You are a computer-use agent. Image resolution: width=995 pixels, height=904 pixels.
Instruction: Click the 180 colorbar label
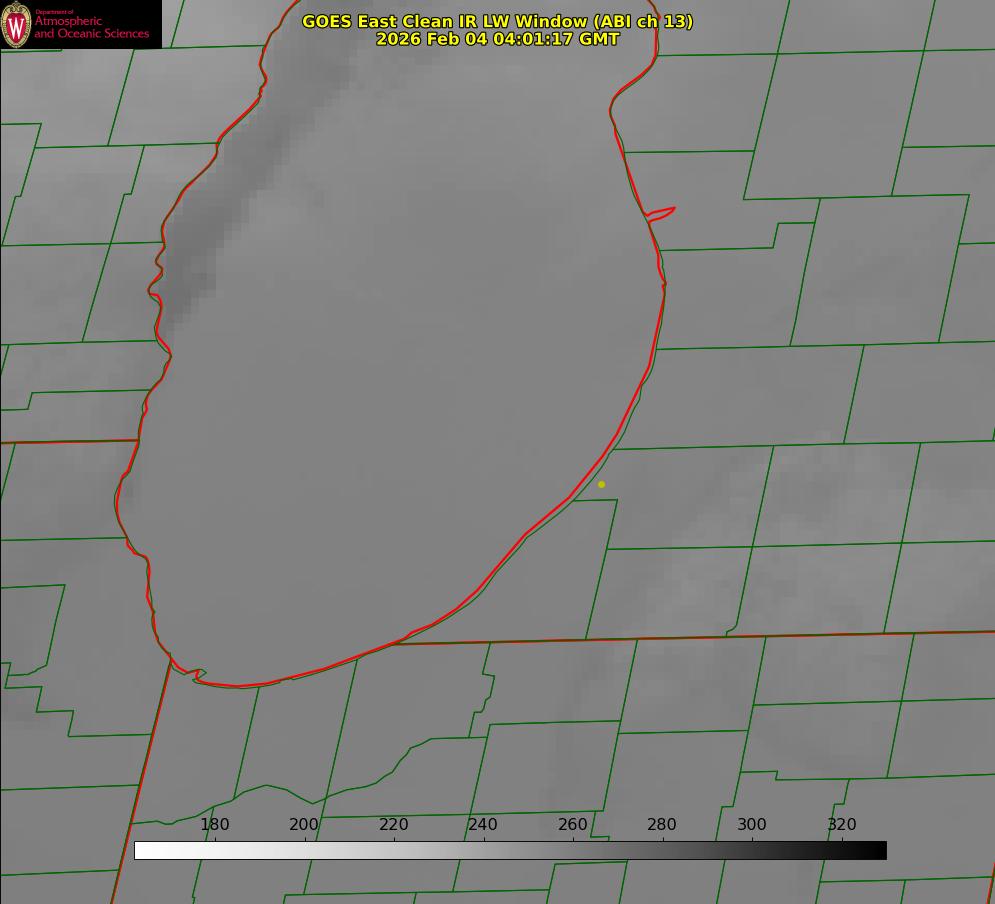click(x=214, y=824)
